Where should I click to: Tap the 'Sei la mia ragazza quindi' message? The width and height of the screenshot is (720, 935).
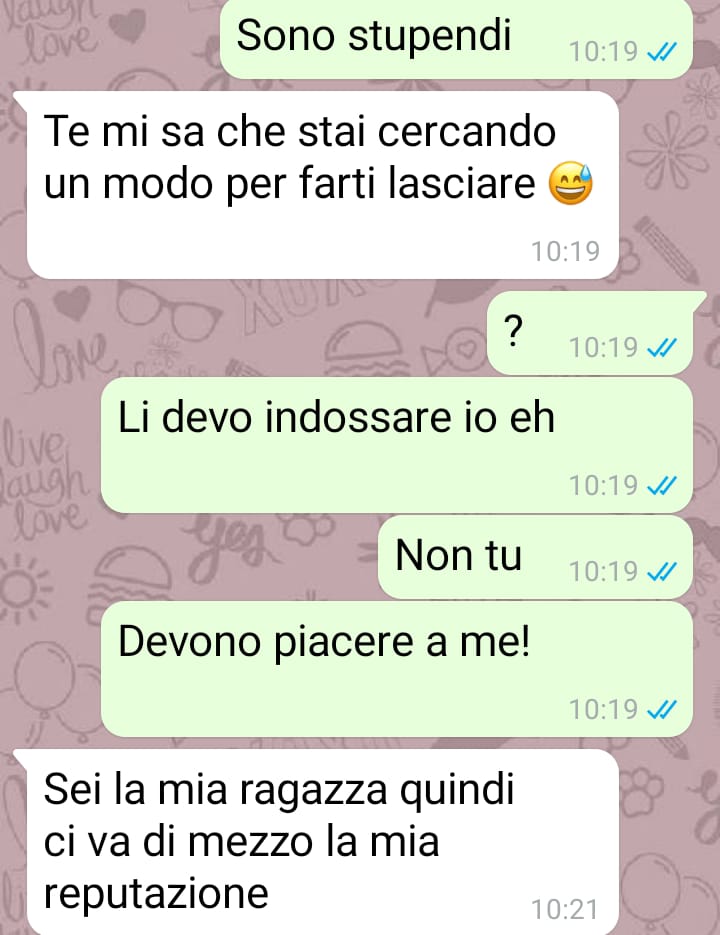[322, 842]
